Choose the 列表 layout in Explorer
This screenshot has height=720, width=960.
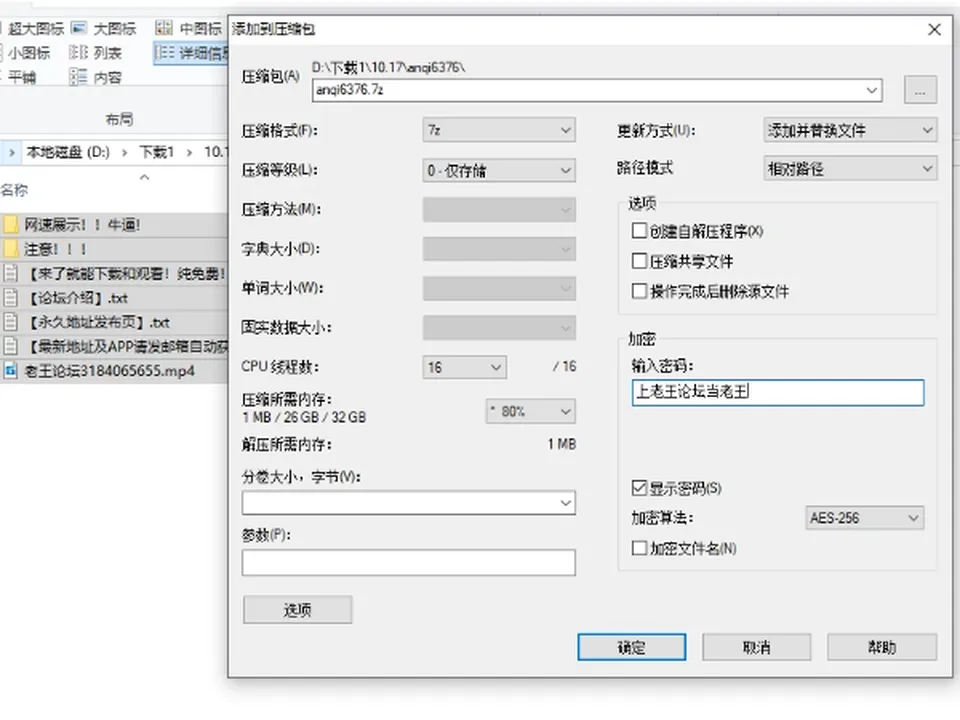(96, 53)
